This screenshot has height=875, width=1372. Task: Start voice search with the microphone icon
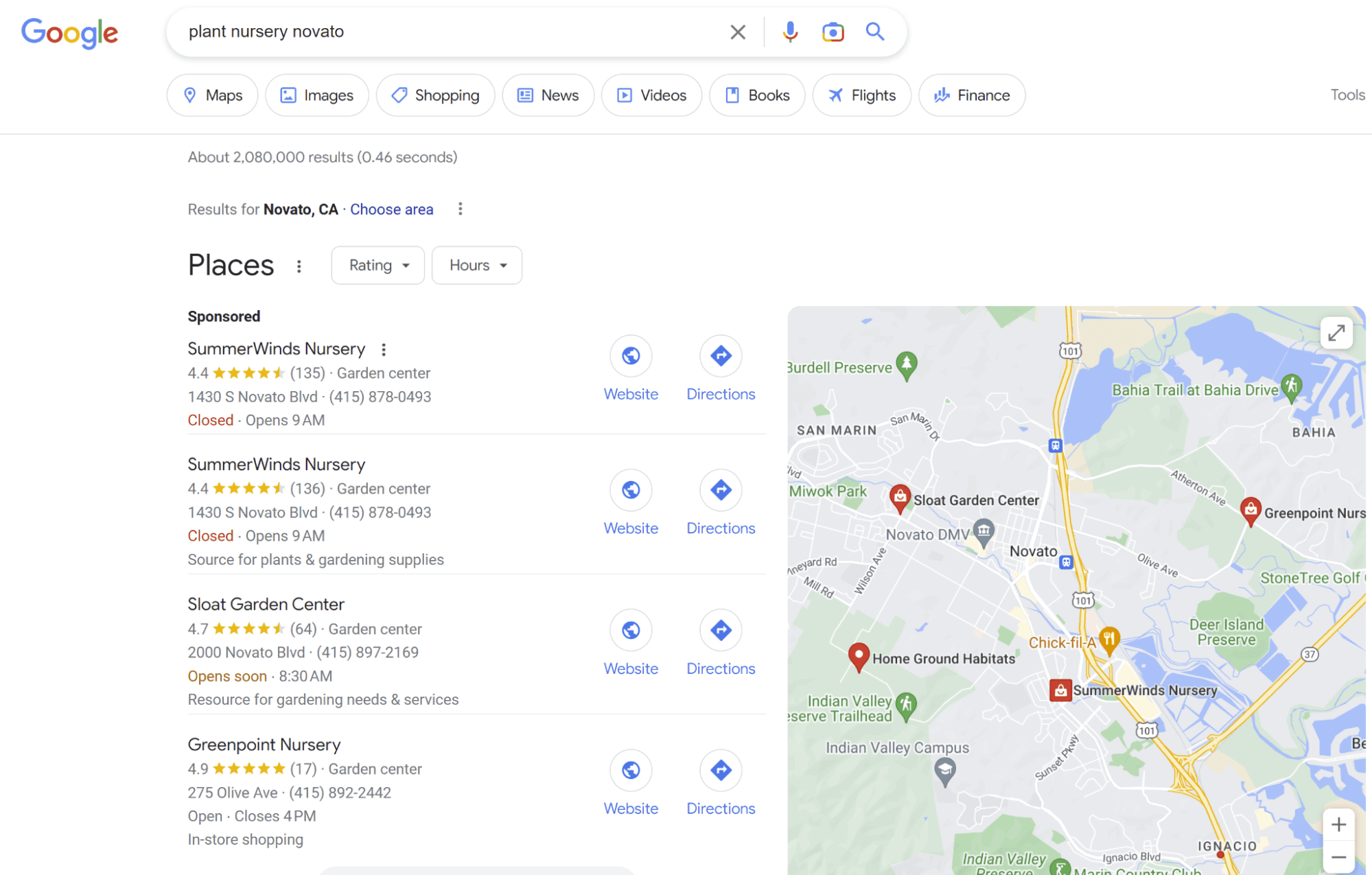(790, 32)
